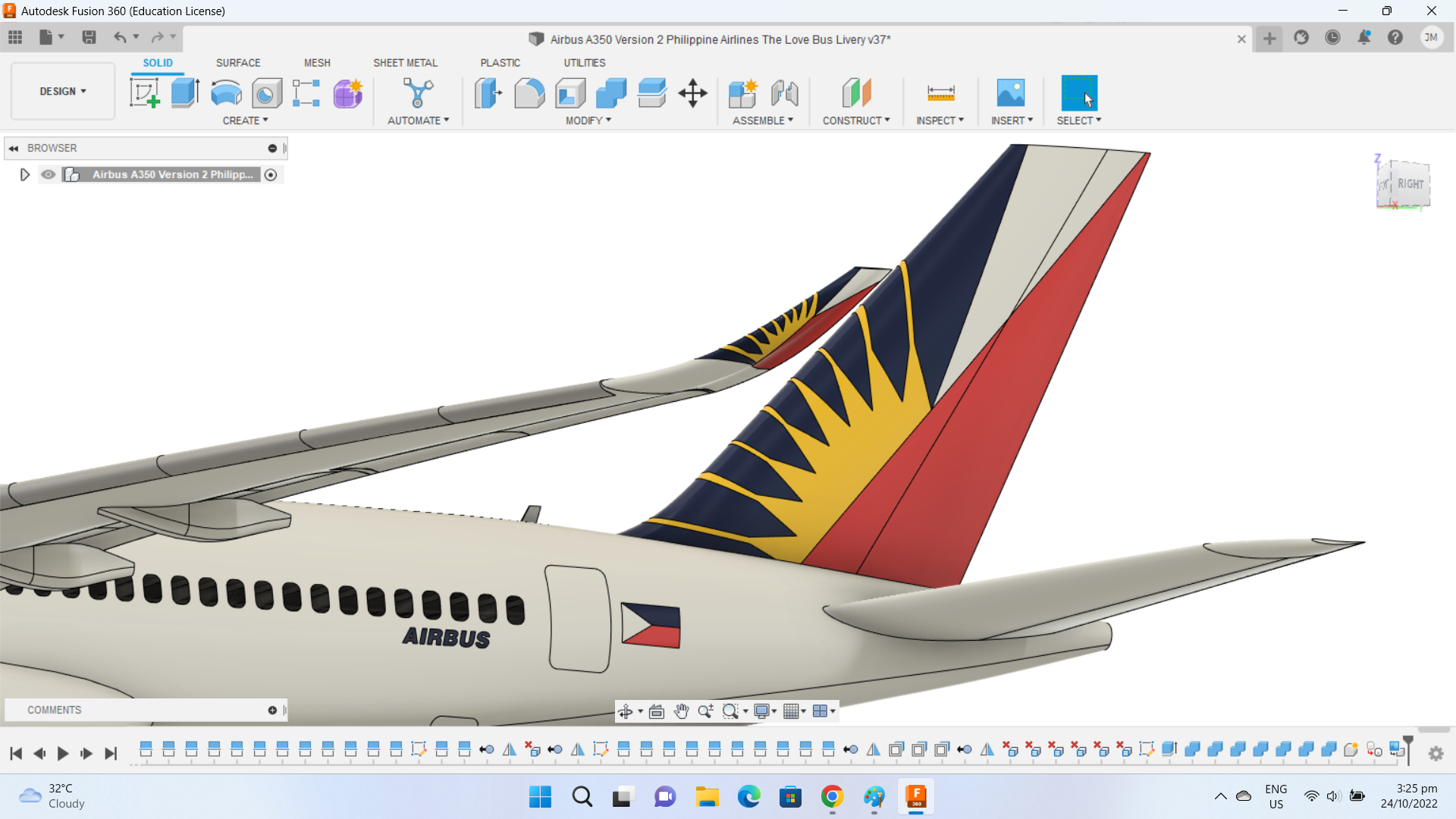Select the Create Form tool
Screen dimensions: 1456x819
tap(348, 93)
